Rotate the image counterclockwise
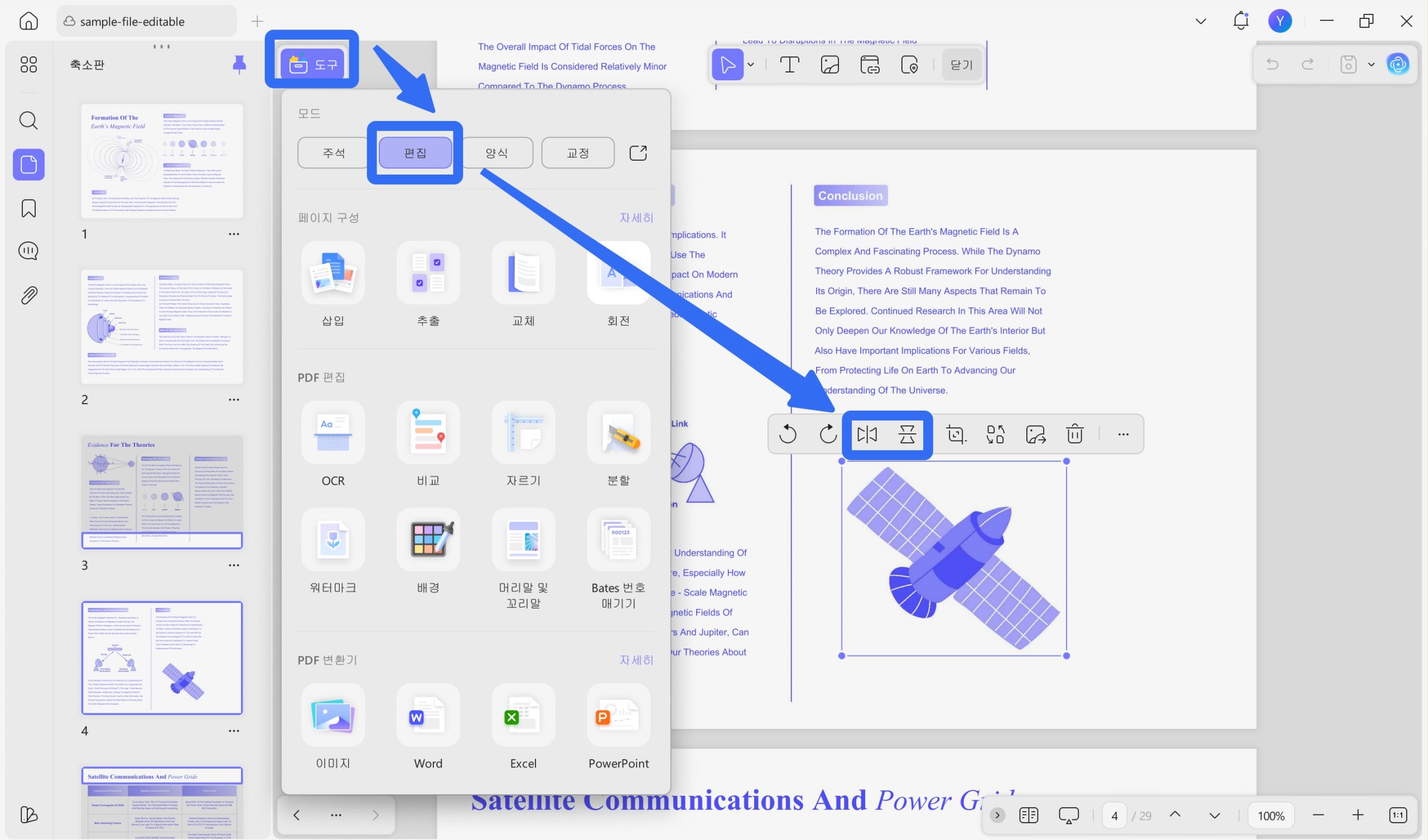This screenshot has height=840, width=1428. [x=788, y=434]
